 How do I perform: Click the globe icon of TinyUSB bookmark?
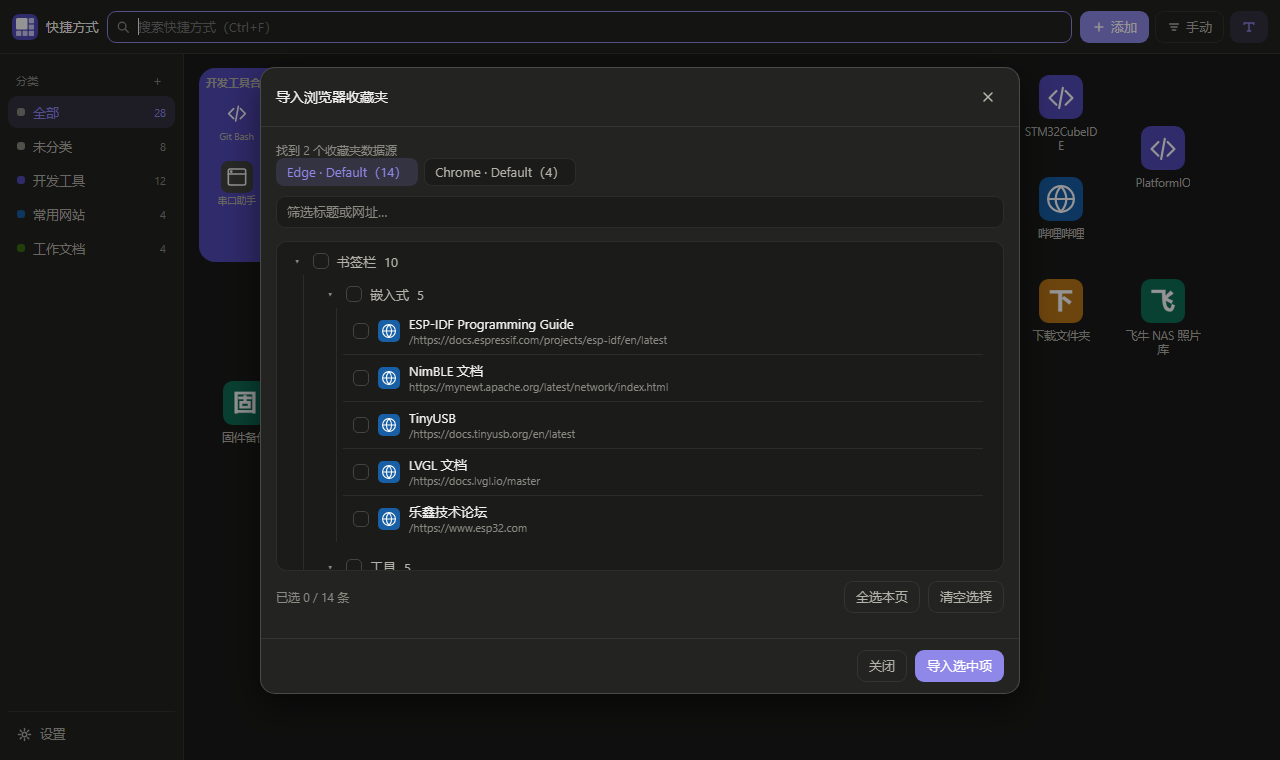pos(389,425)
